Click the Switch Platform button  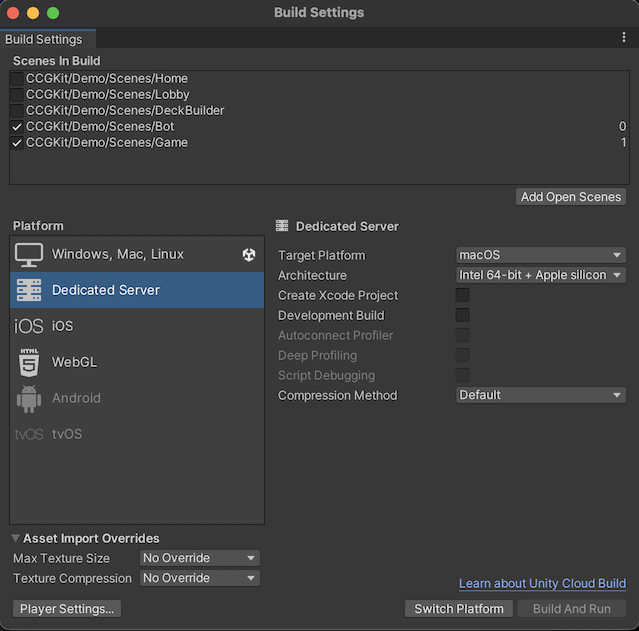[x=459, y=609]
